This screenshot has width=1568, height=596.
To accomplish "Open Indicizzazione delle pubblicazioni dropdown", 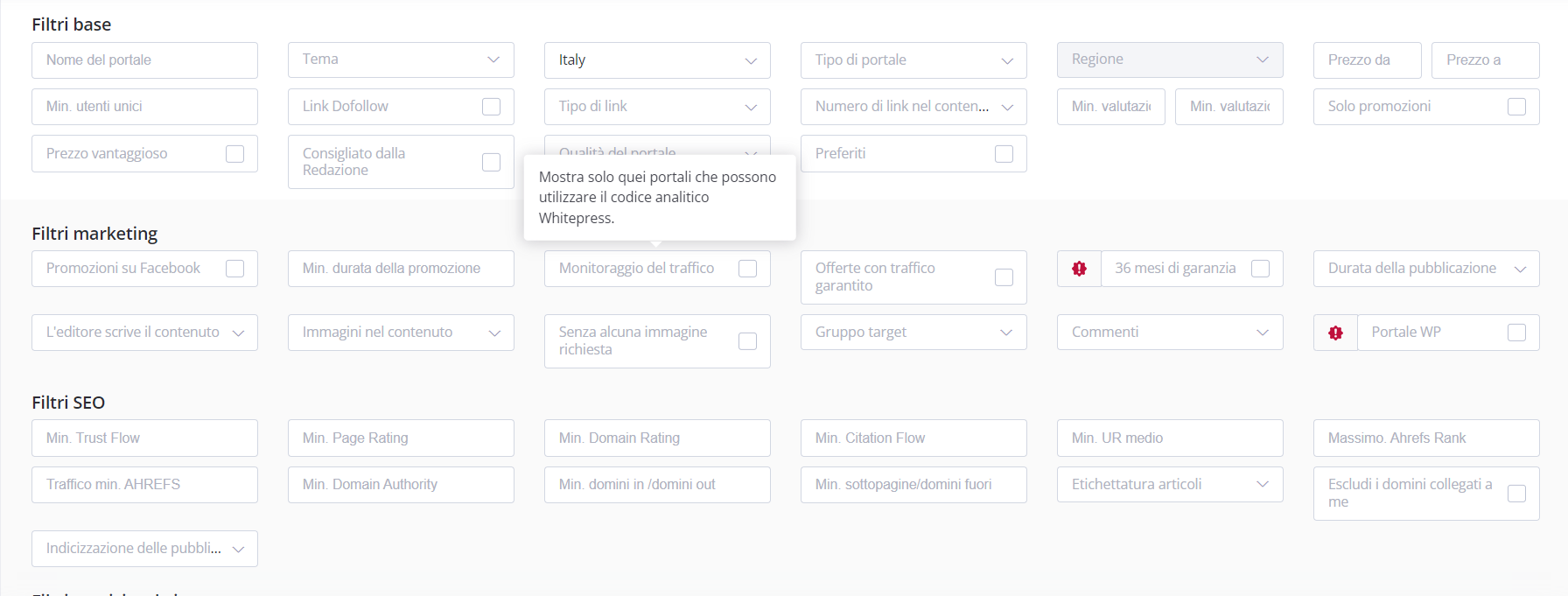I will click(144, 549).
